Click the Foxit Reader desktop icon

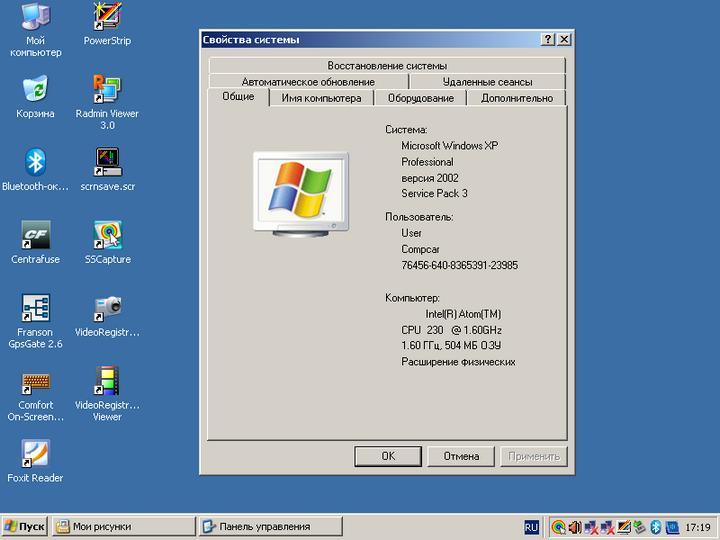point(36,454)
